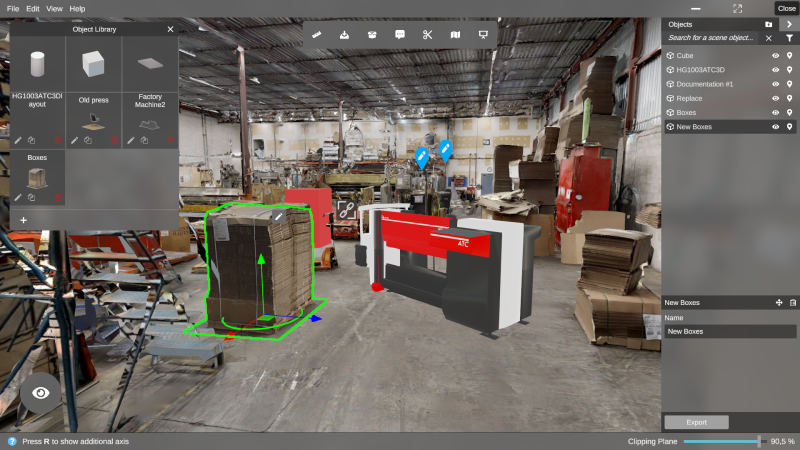Viewport: 800px width, 450px height.
Task: Open the Help menu
Action: [x=77, y=9]
